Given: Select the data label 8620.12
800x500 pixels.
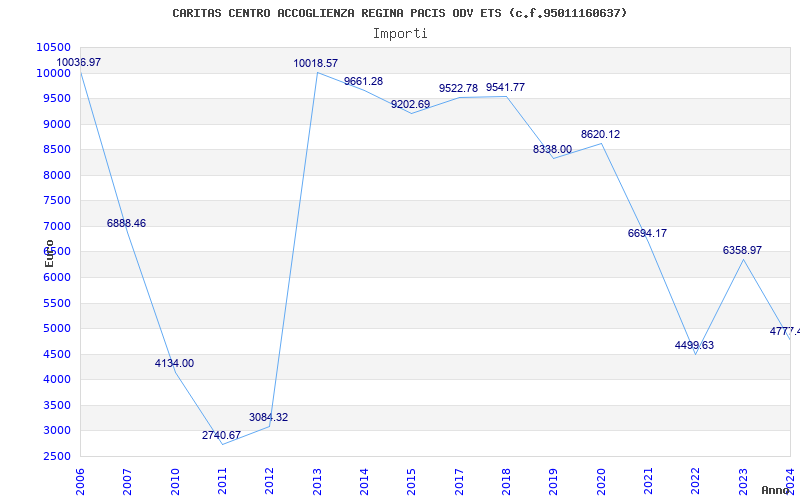Looking at the screenshot, I should point(601,135).
